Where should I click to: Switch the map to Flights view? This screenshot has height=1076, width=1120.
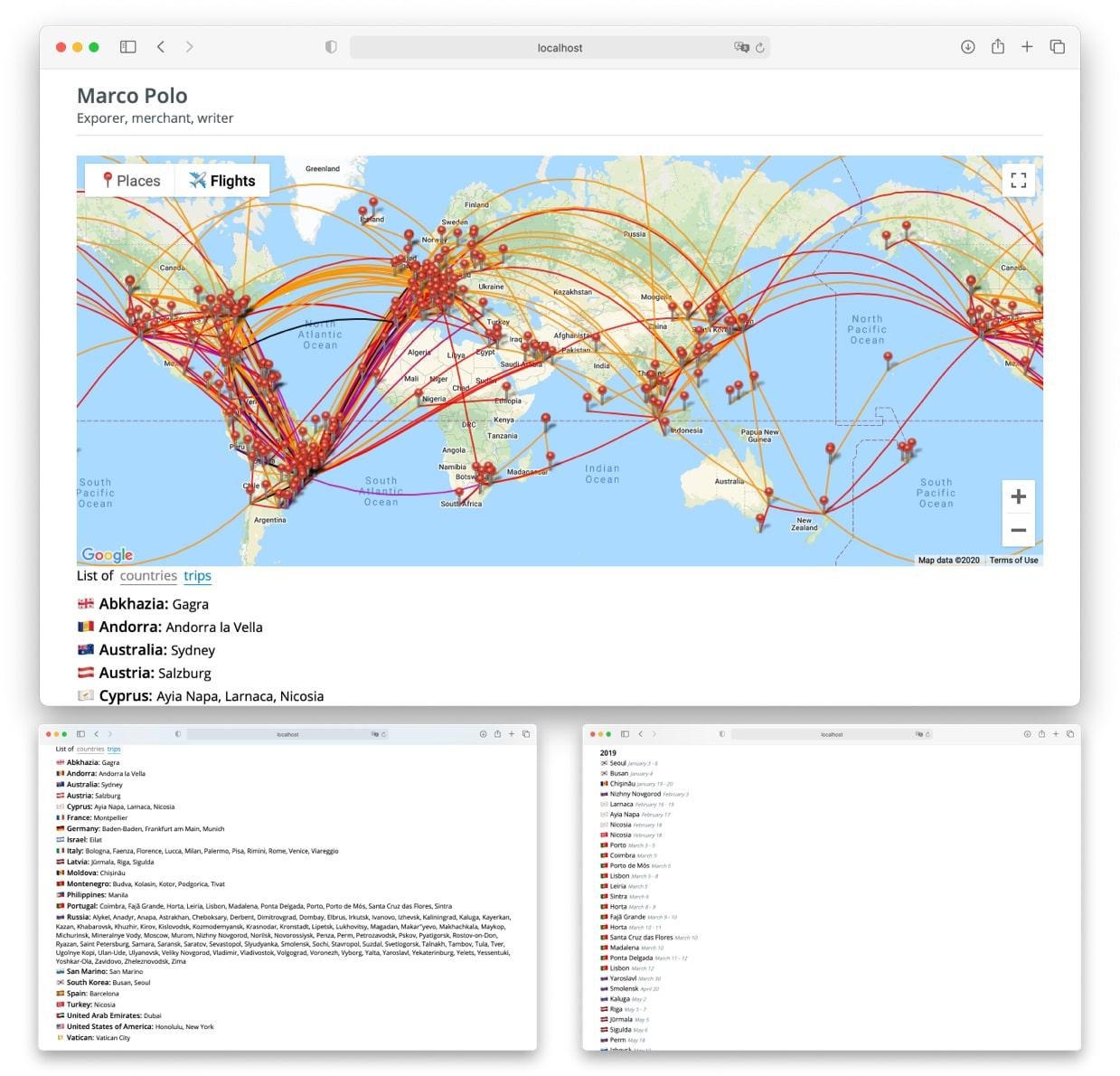coord(223,179)
